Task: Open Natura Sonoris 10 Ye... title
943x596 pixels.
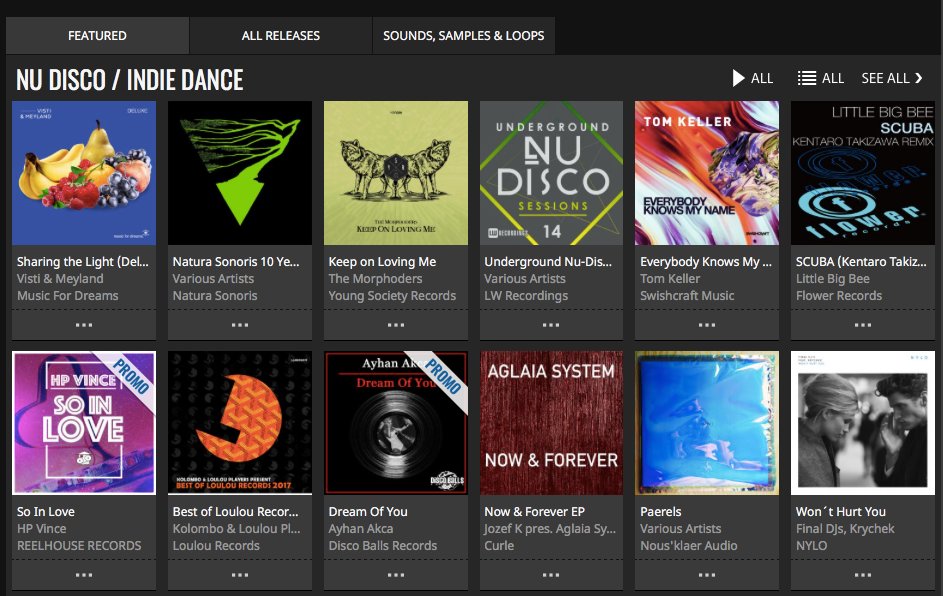Action: [236, 262]
